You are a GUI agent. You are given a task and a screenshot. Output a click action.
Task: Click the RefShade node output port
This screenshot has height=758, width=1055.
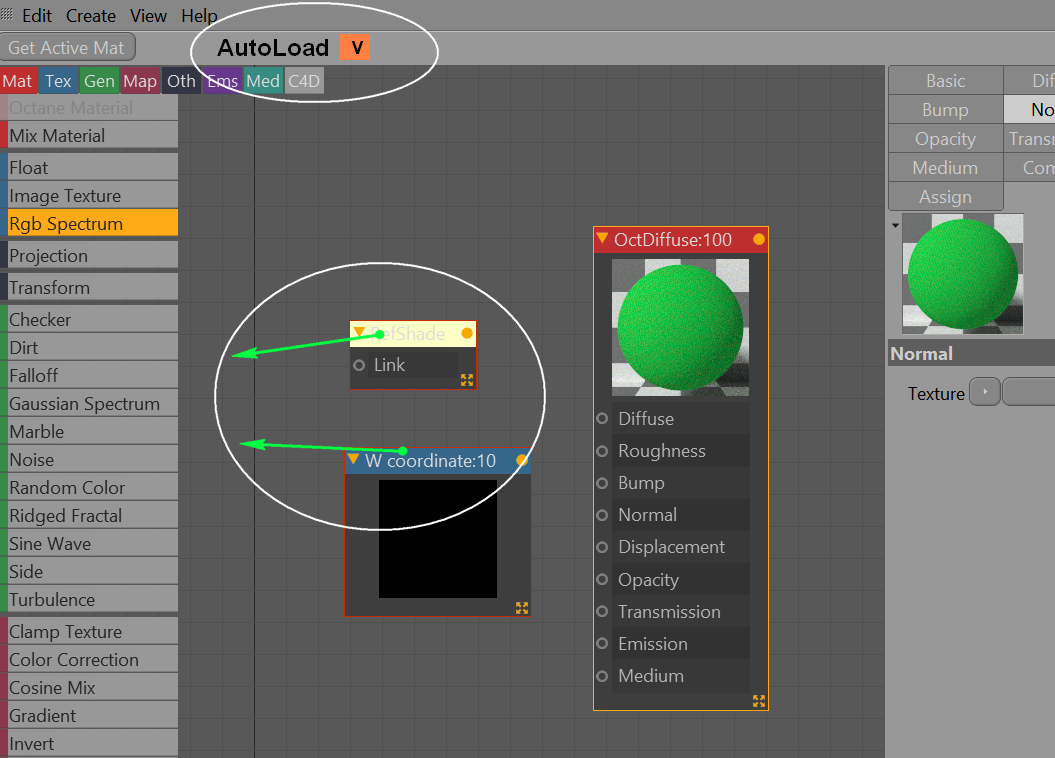[x=467, y=333]
